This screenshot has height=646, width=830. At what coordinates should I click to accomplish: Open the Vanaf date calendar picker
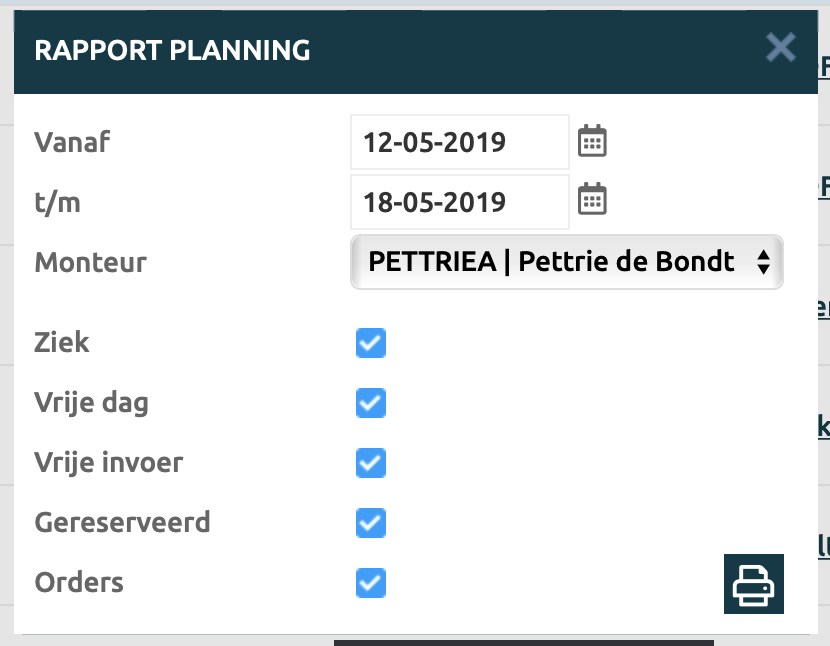pyautogui.click(x=593, y=141)
